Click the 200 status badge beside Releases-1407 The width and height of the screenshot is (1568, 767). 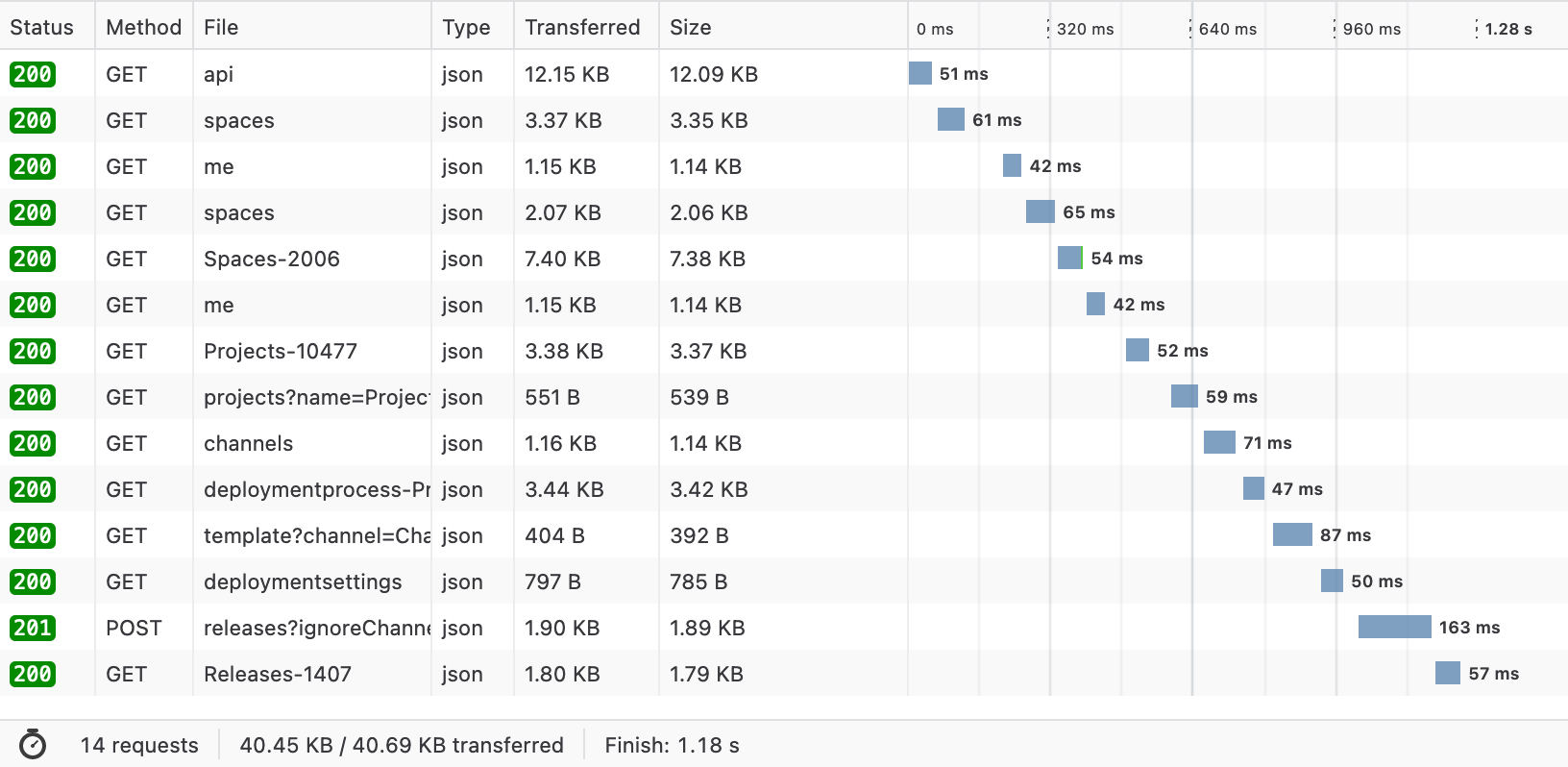pos(33,674)
